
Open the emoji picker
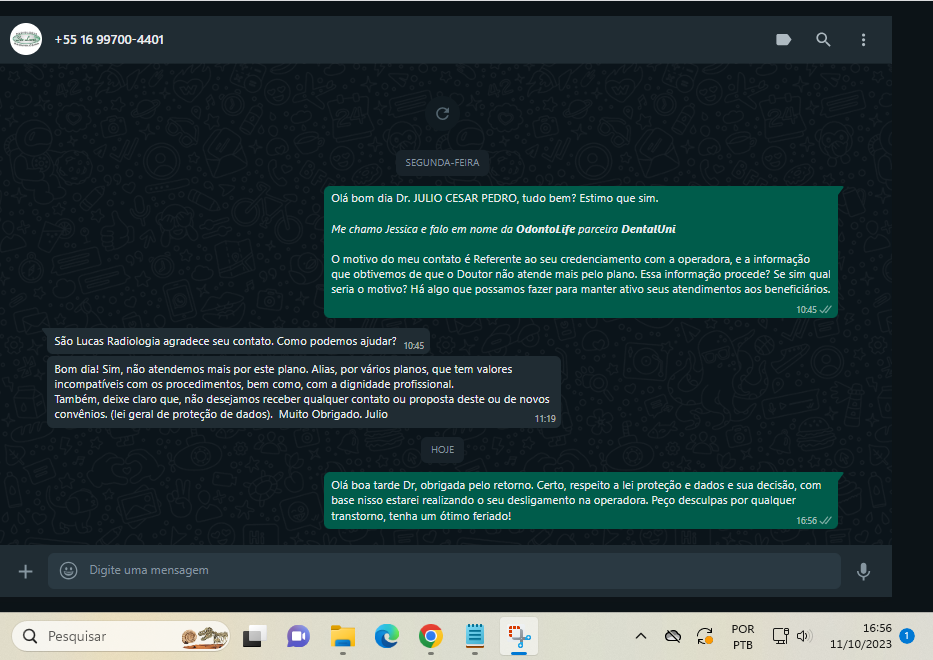[x=68, y=570]
